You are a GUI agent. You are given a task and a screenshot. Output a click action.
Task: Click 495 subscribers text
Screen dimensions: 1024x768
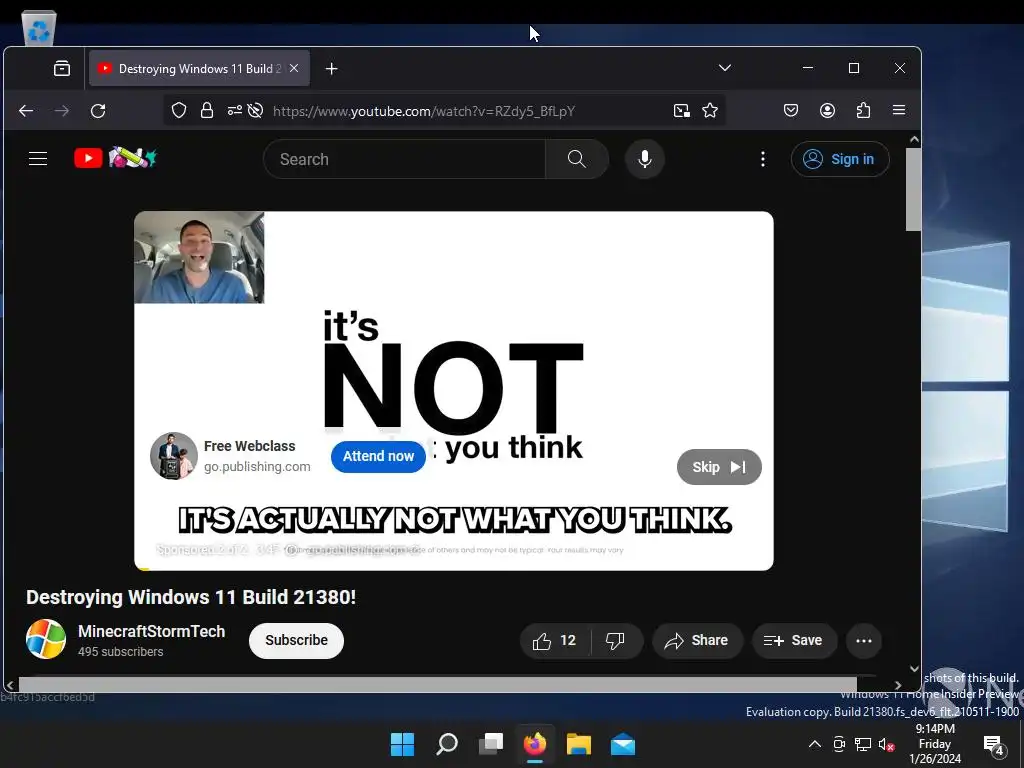[x=121, y=652]
